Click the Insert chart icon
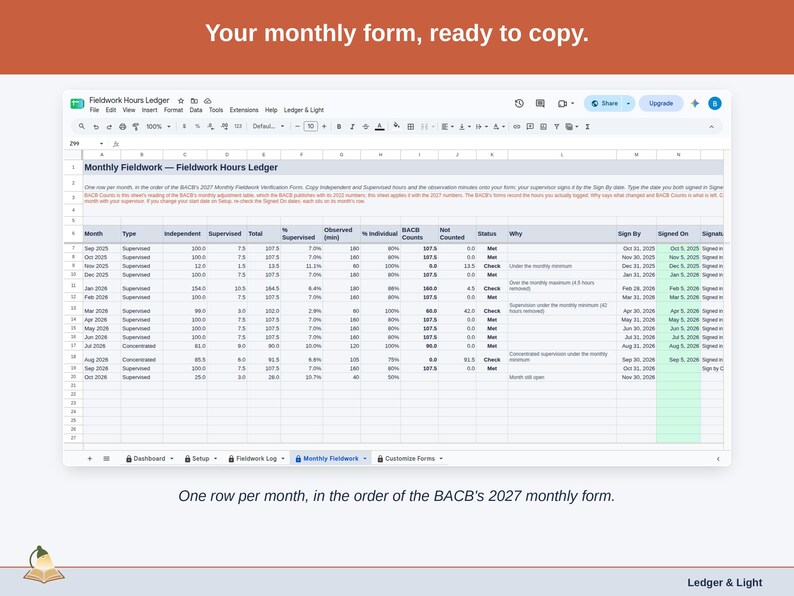Viewport: 794px width, 596px height. 543,127
